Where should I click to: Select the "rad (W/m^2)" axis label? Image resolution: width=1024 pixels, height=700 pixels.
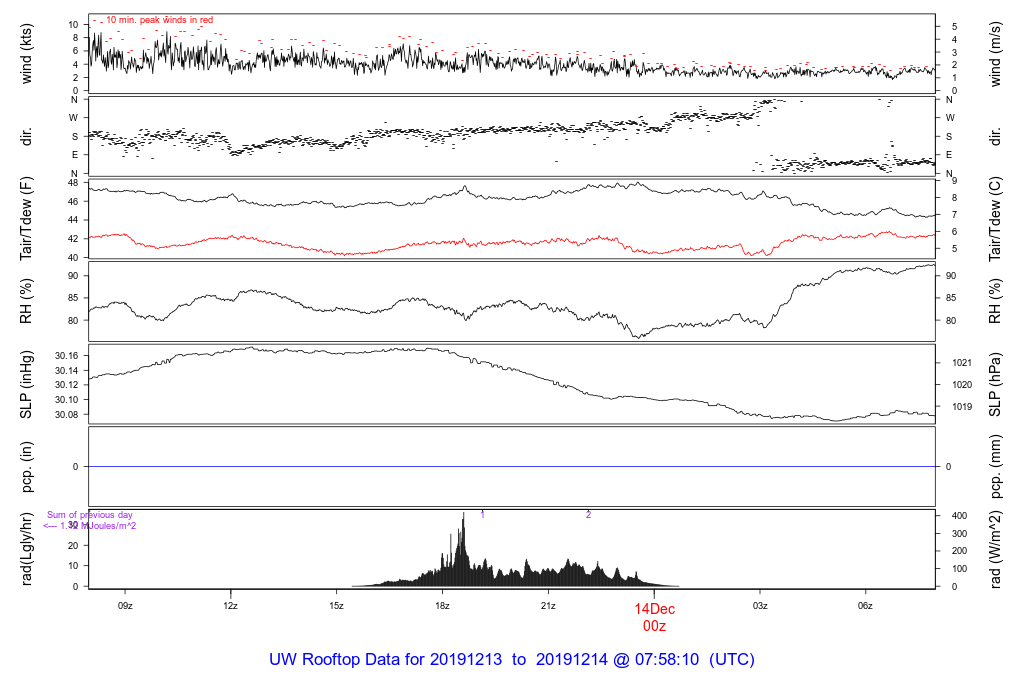pos(995,549)
